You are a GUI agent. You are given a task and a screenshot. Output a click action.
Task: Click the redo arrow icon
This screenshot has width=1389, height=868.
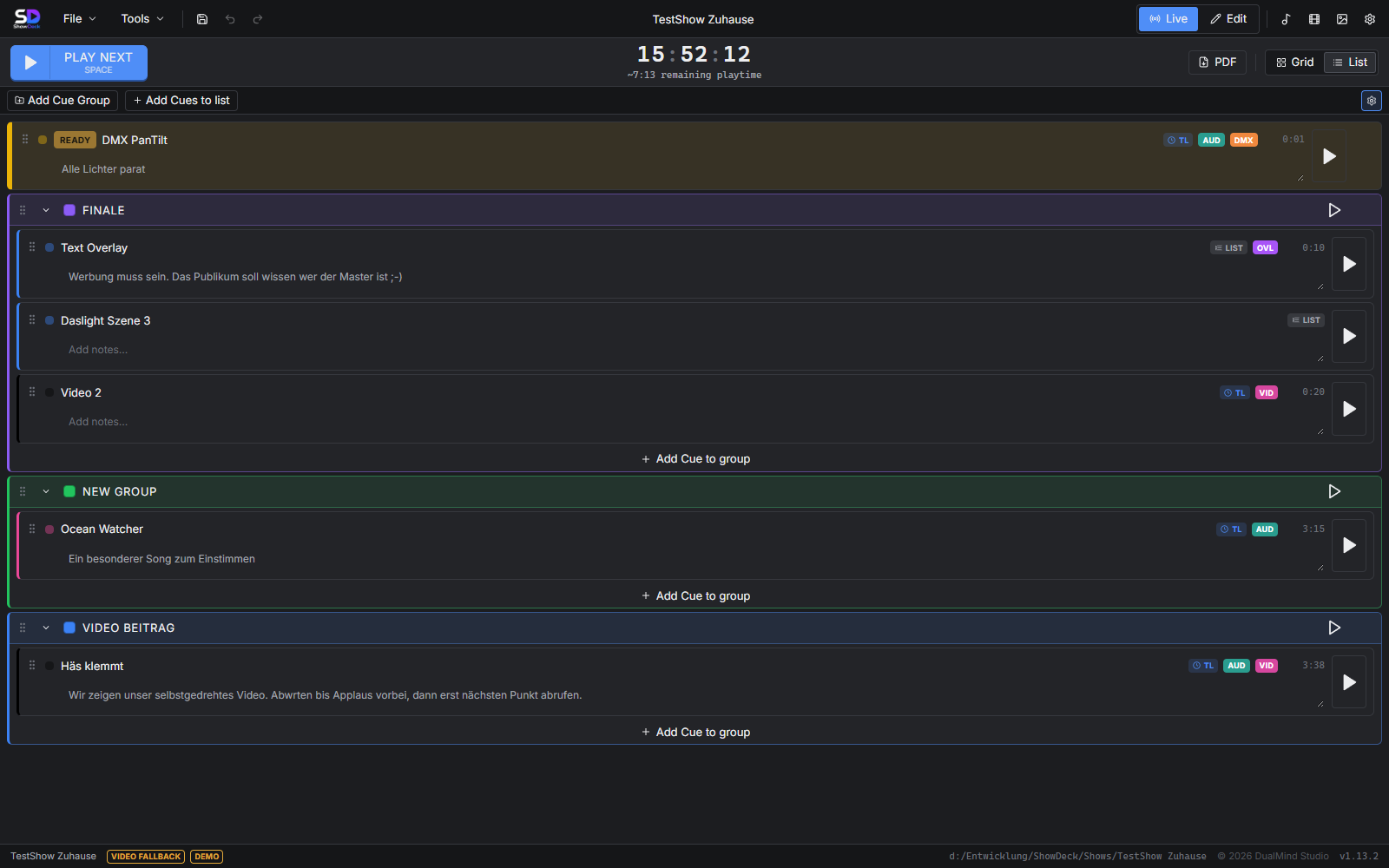point(258,19)
